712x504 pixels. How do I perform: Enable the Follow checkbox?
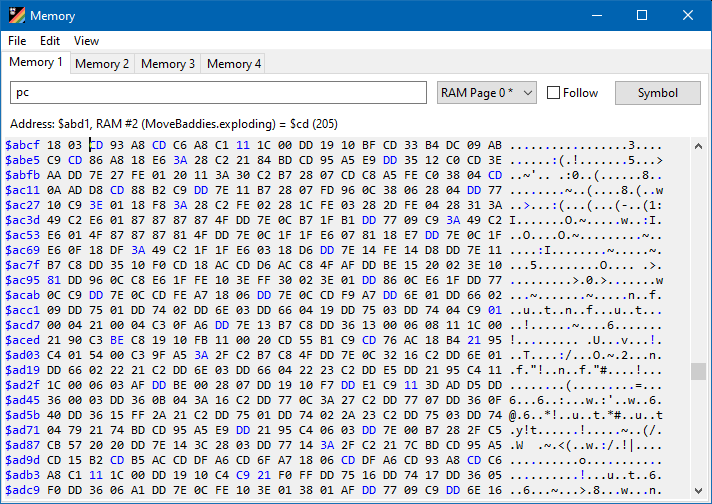(x=554, y=93)
